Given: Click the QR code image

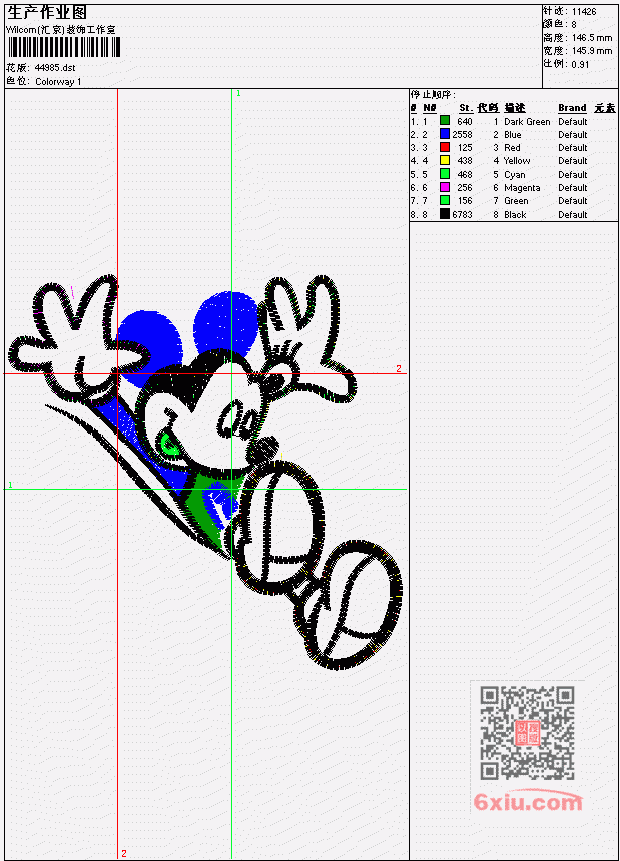Looking at the screenshot, I should 527,733.
